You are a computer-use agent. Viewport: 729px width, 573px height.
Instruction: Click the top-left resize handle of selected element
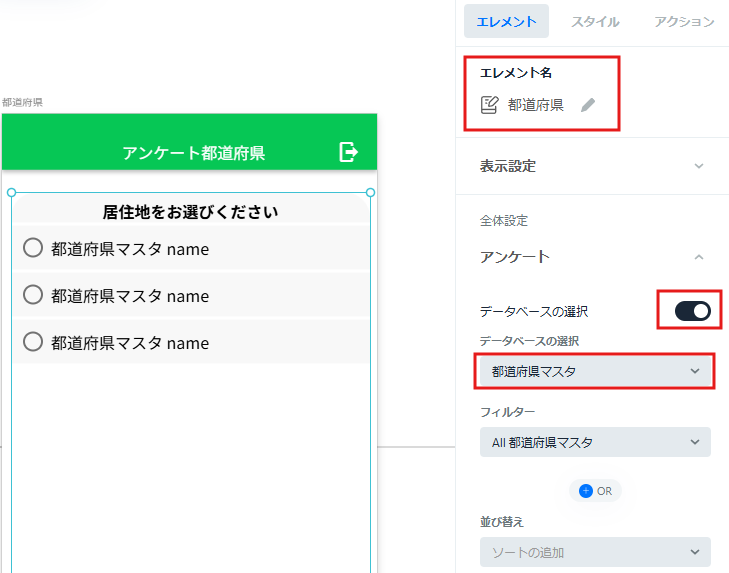coord(12,193)
